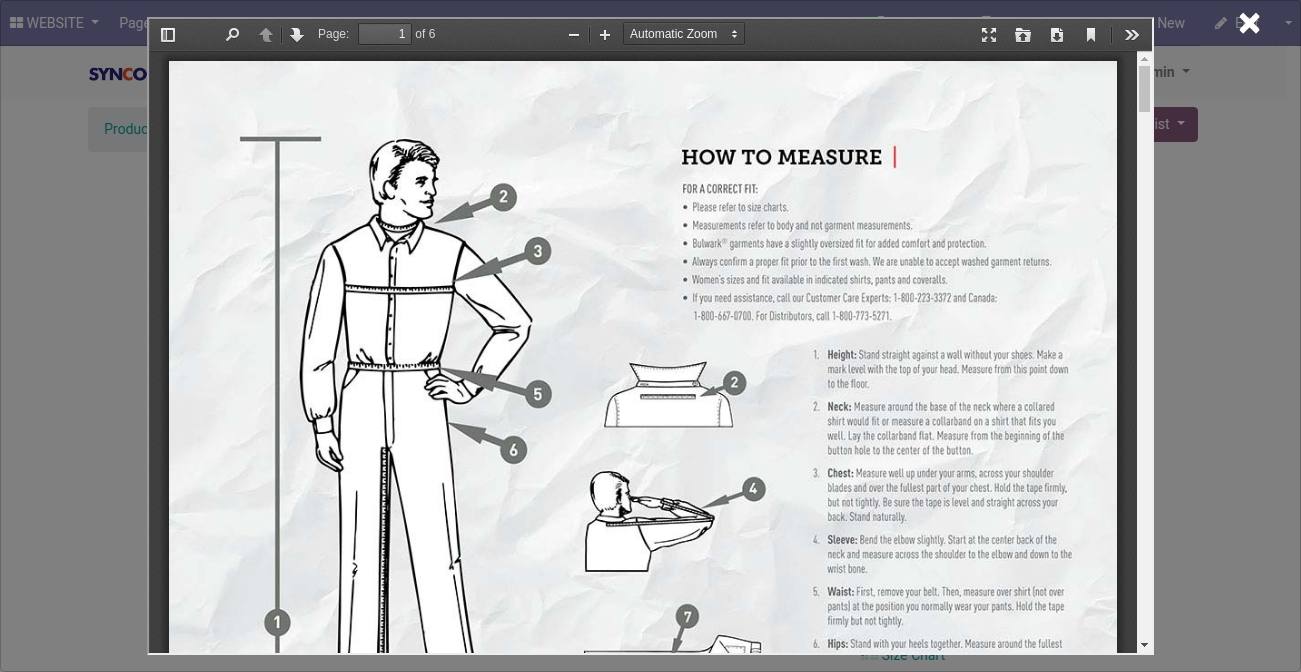Screen dimensions: 1301x672
Task: Open a file in PDF viewer
Action: [x=1023, y=35]
